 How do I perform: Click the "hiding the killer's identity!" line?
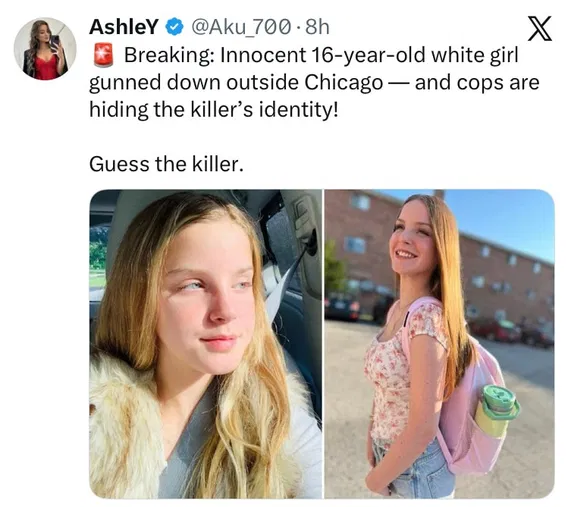[x=214, y=110]
